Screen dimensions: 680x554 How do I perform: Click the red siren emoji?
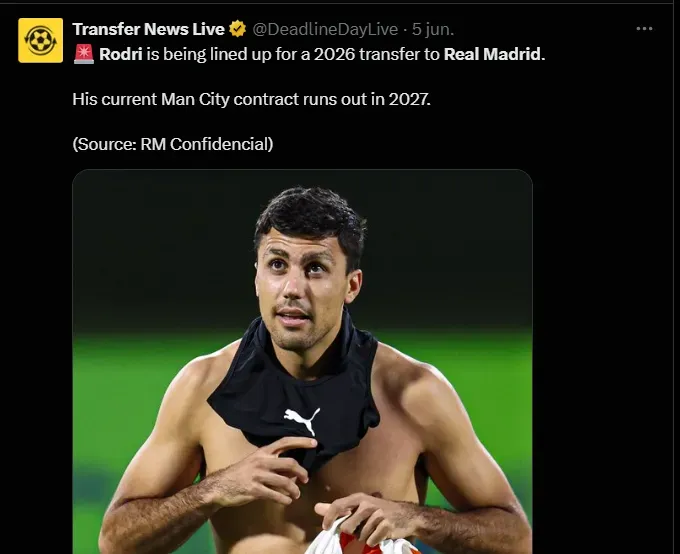click(x=83, y=53)
